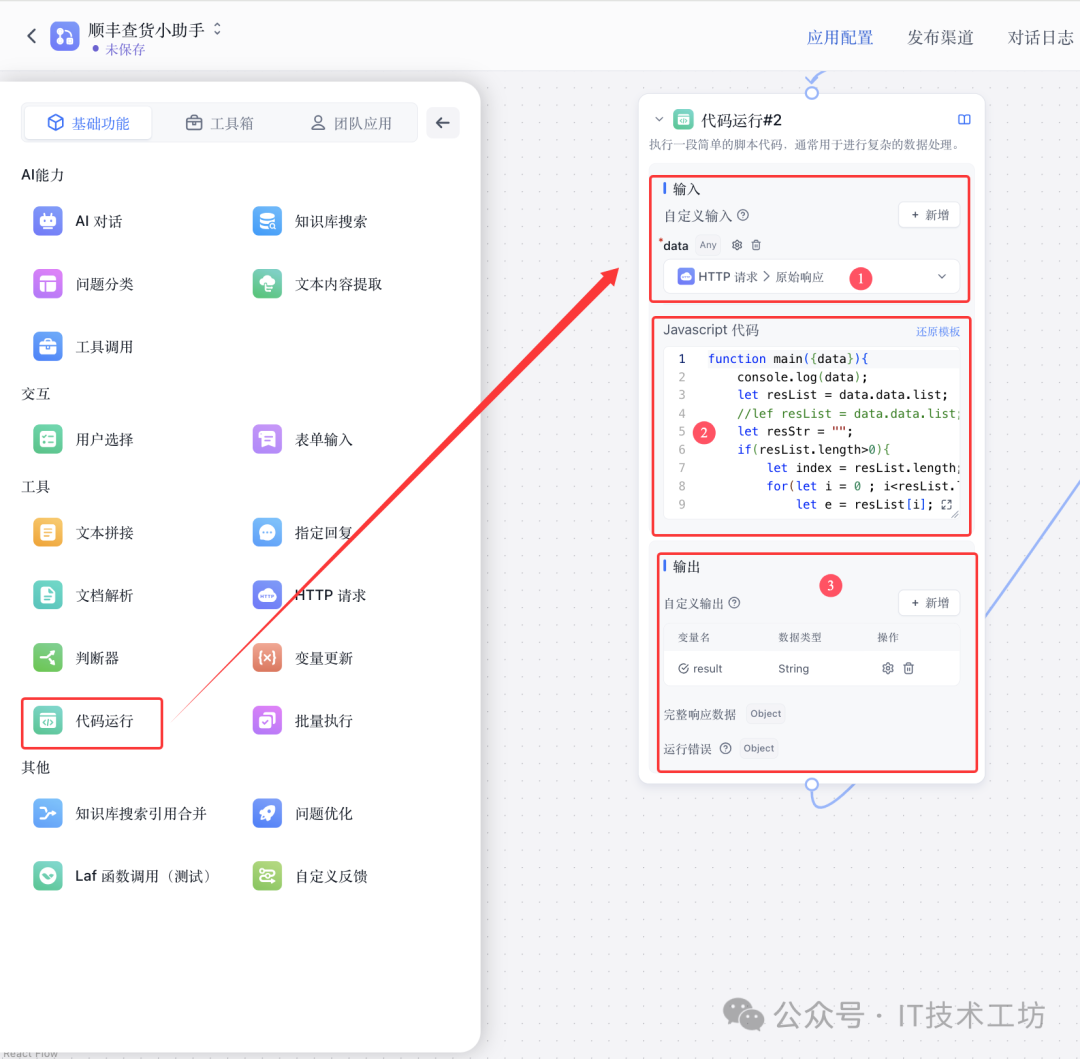Switch to the 工具箱 tab
This screenshot has height=1059, width=1080.
(219, 122)
